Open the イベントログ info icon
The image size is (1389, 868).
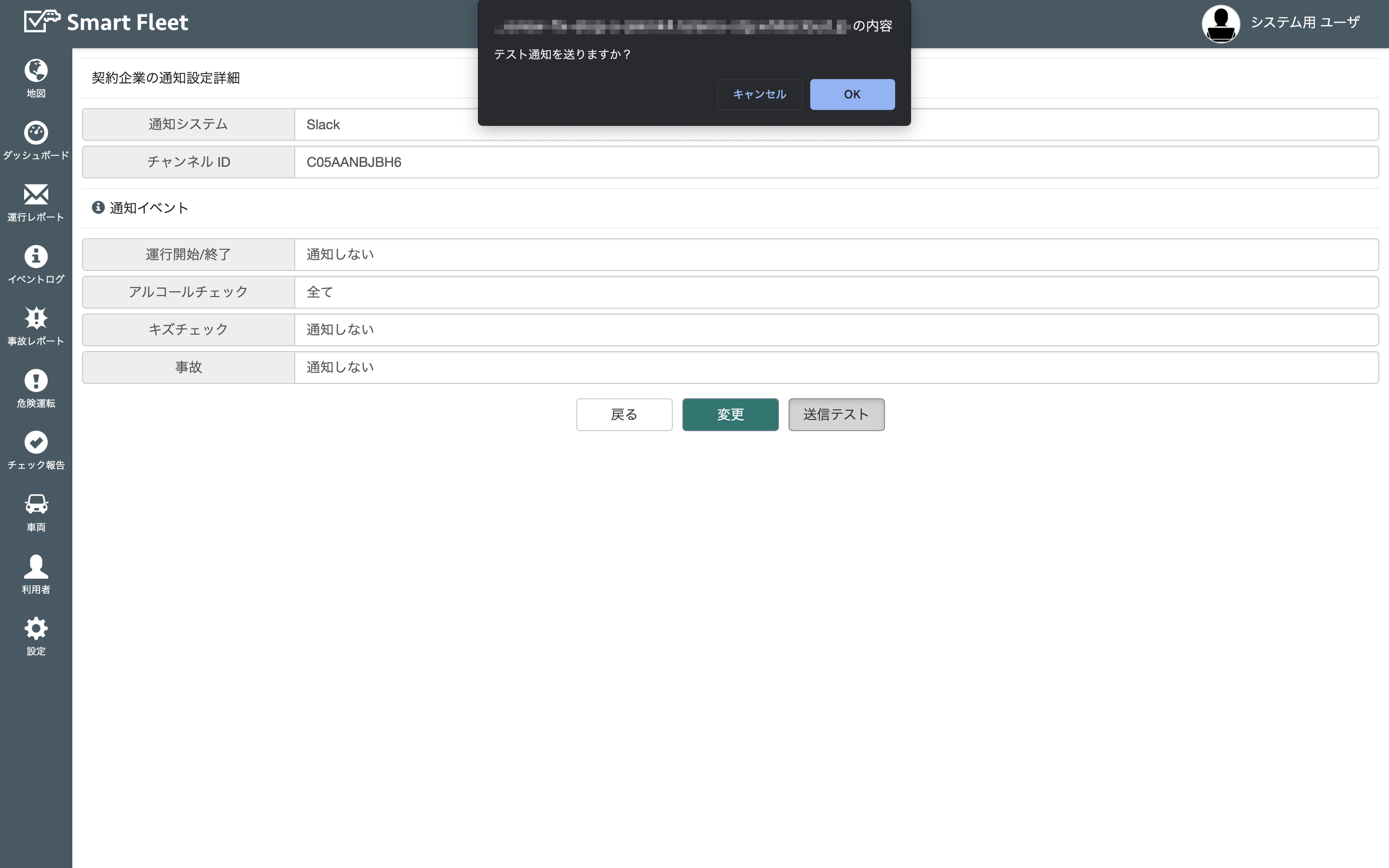[x=36, y=257]
